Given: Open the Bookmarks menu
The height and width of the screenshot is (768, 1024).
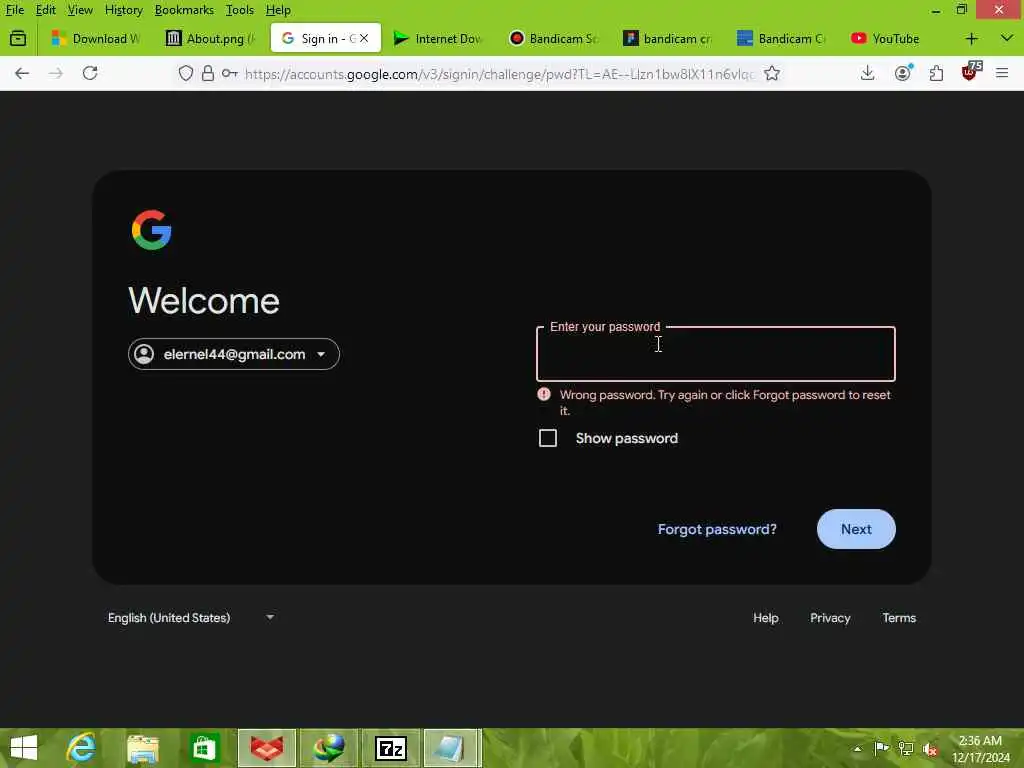Looking at the screenshot, I should (184, 10).
